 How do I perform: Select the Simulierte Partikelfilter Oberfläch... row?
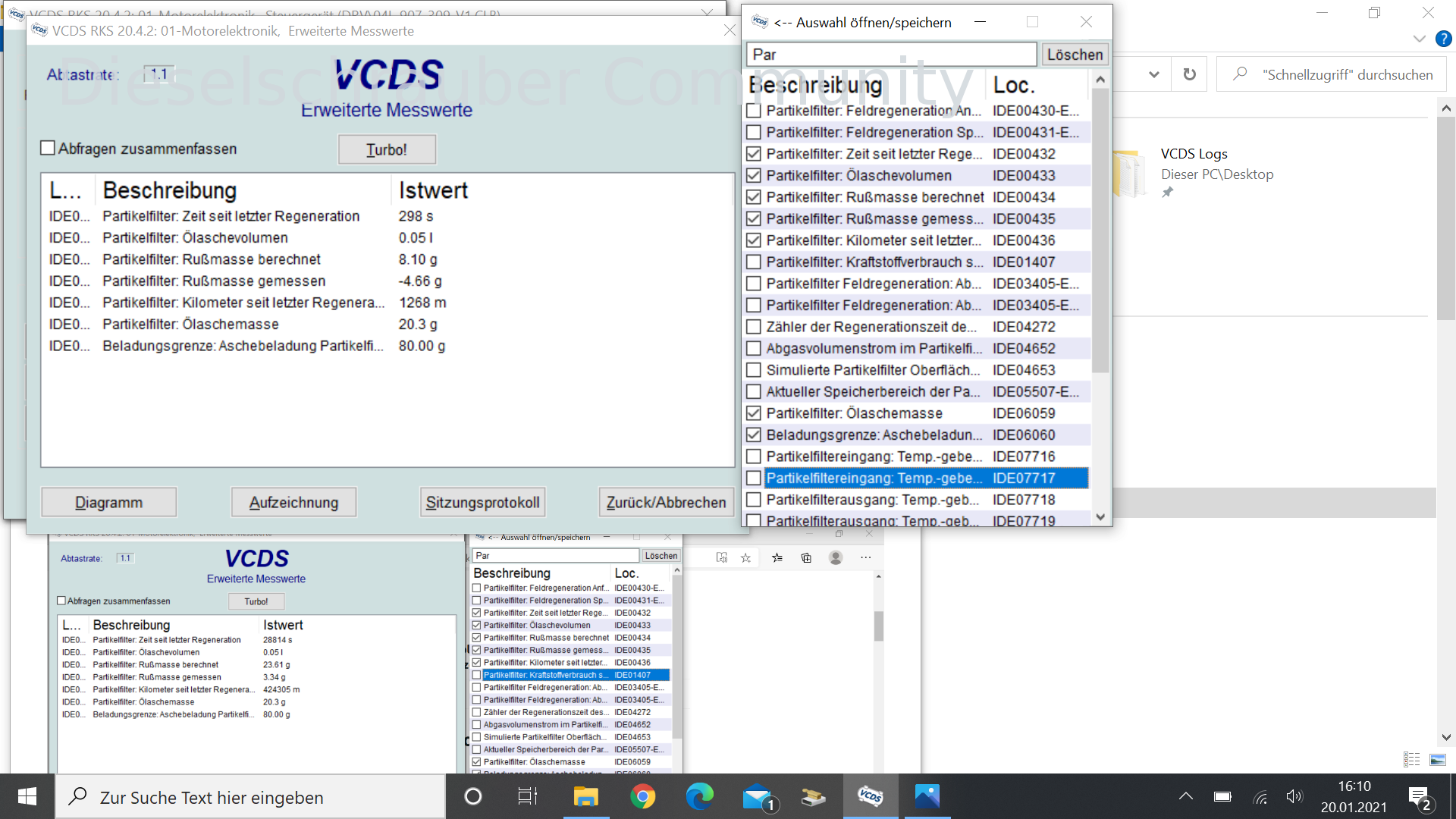coord(917,370)
